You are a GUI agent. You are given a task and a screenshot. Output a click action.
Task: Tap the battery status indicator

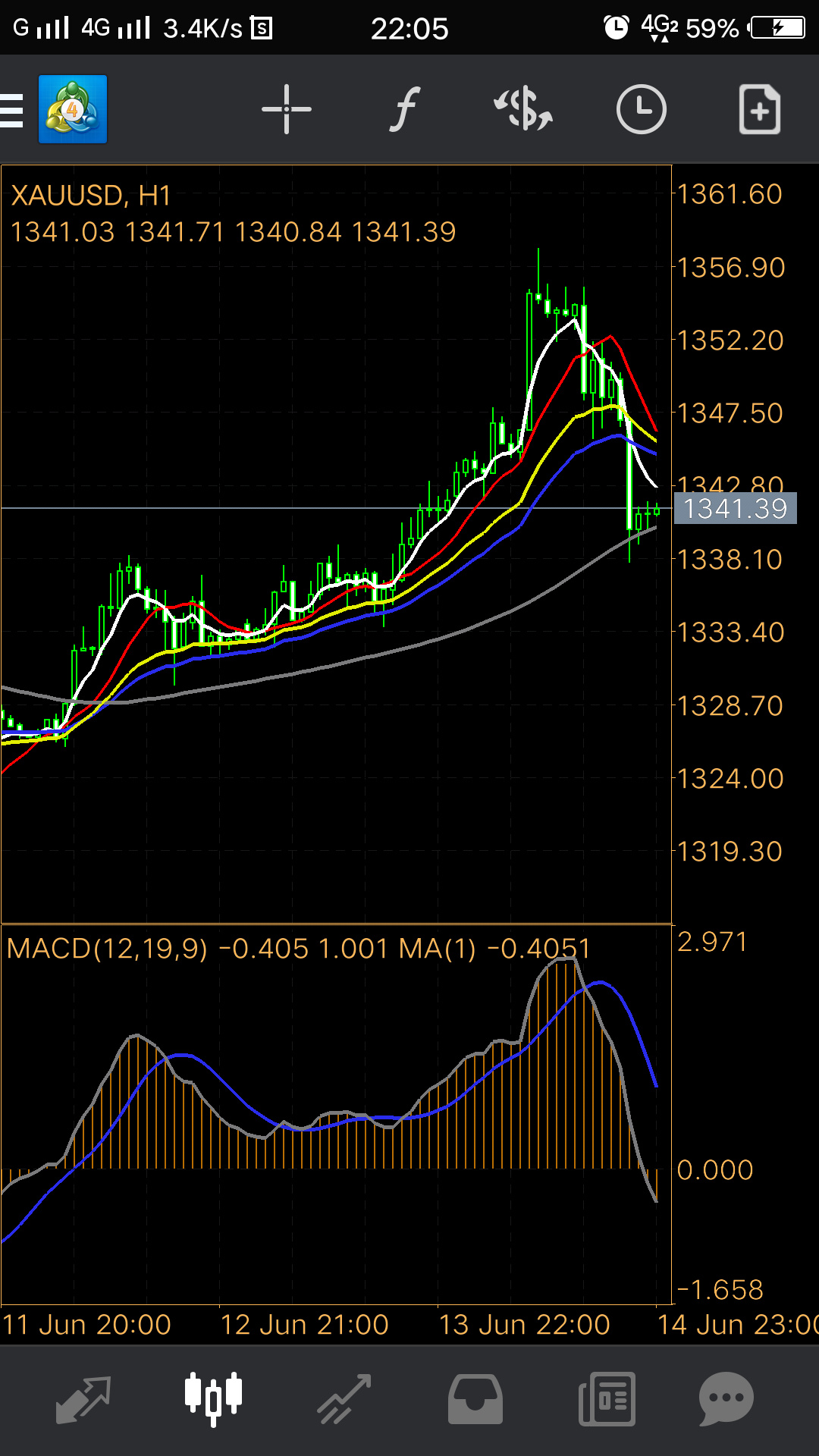pyautogui.click(x=777, y=28)
